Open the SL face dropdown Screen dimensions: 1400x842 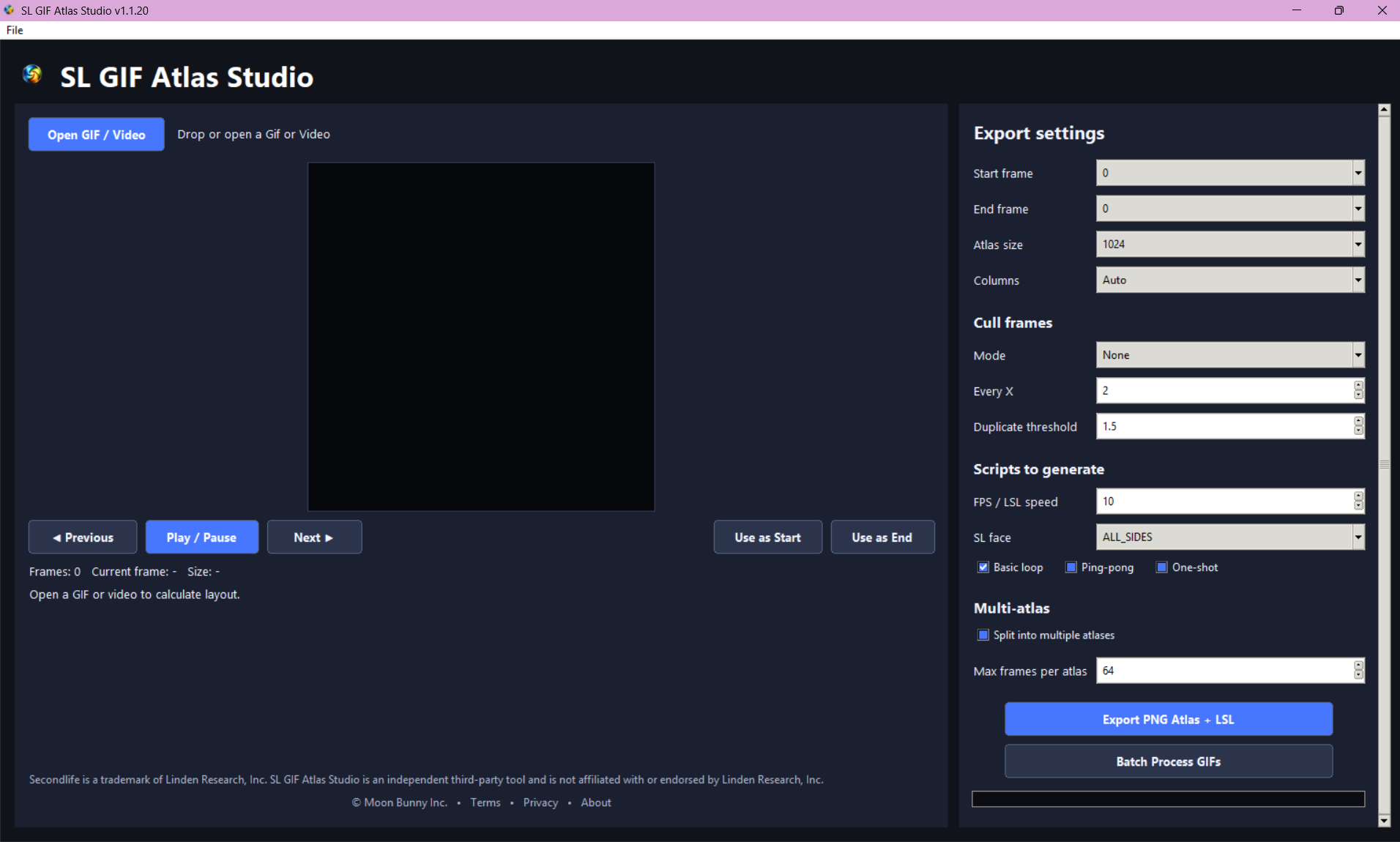[1358, 537]
